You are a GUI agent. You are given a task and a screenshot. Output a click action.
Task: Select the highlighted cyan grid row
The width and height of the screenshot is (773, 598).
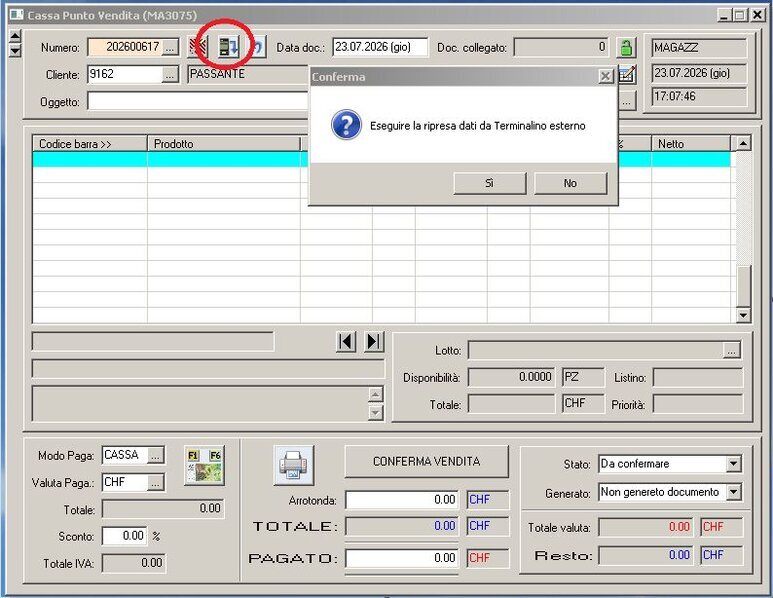coord(382,159)
